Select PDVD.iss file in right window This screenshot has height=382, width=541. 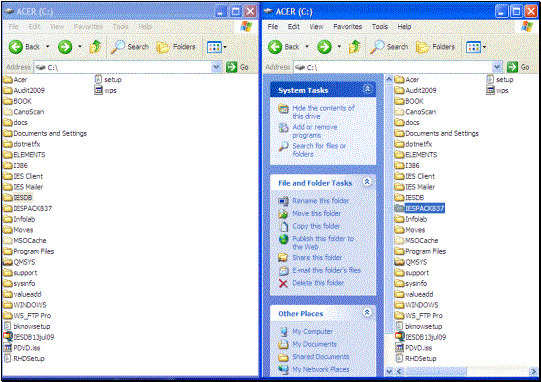click(413, 348)
